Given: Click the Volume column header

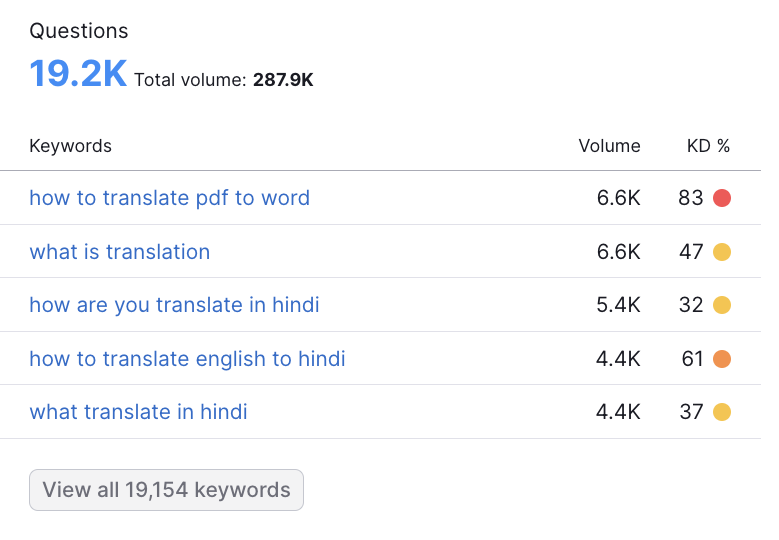Looking at the screenshot, I should pyautogui.click(x=609, y=146).
